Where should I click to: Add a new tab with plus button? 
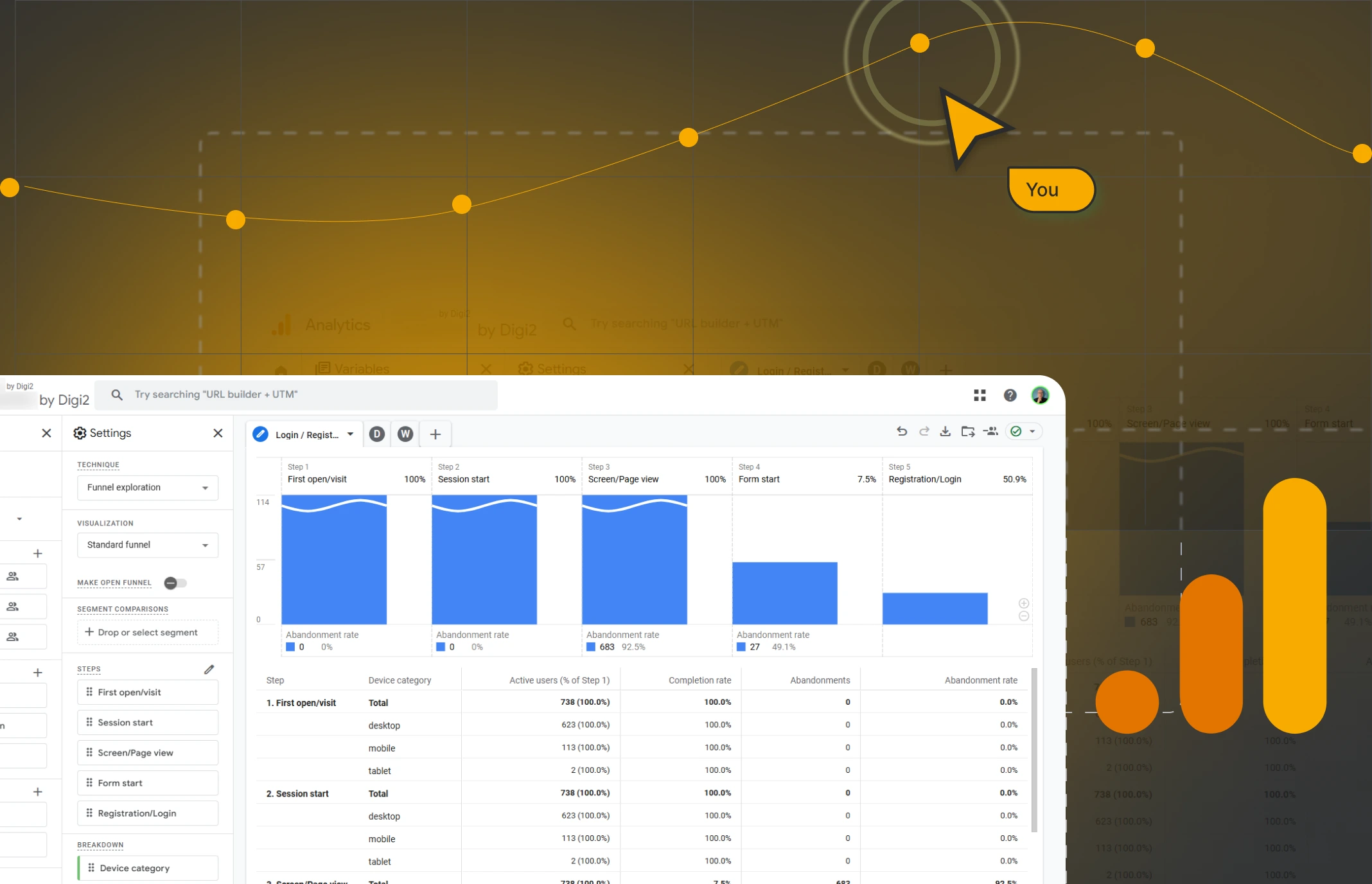[435, 434]
